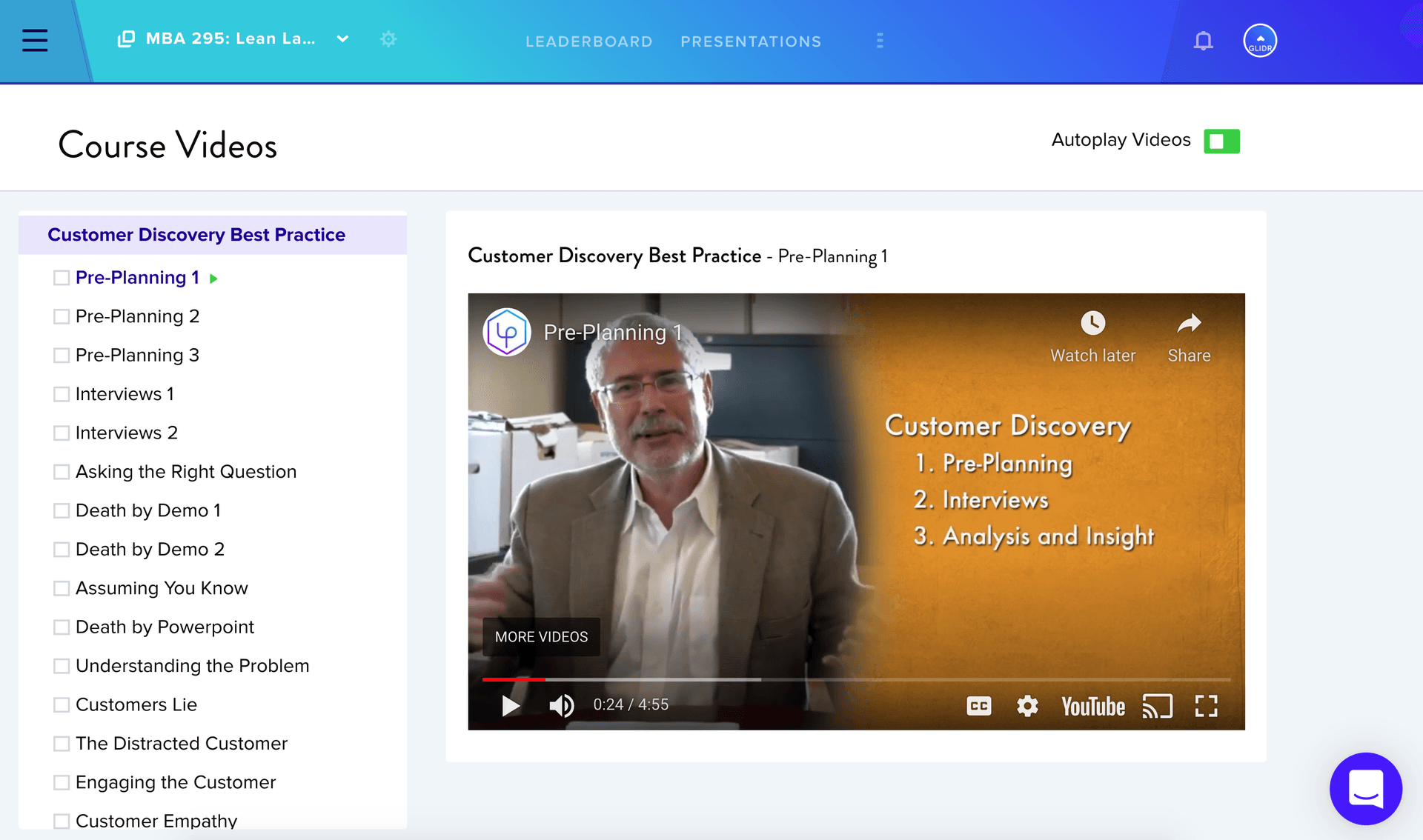Screen dimensions: 1423x840
Task: Open the LEADERBOARD tab
Action: tap(589, 41)
